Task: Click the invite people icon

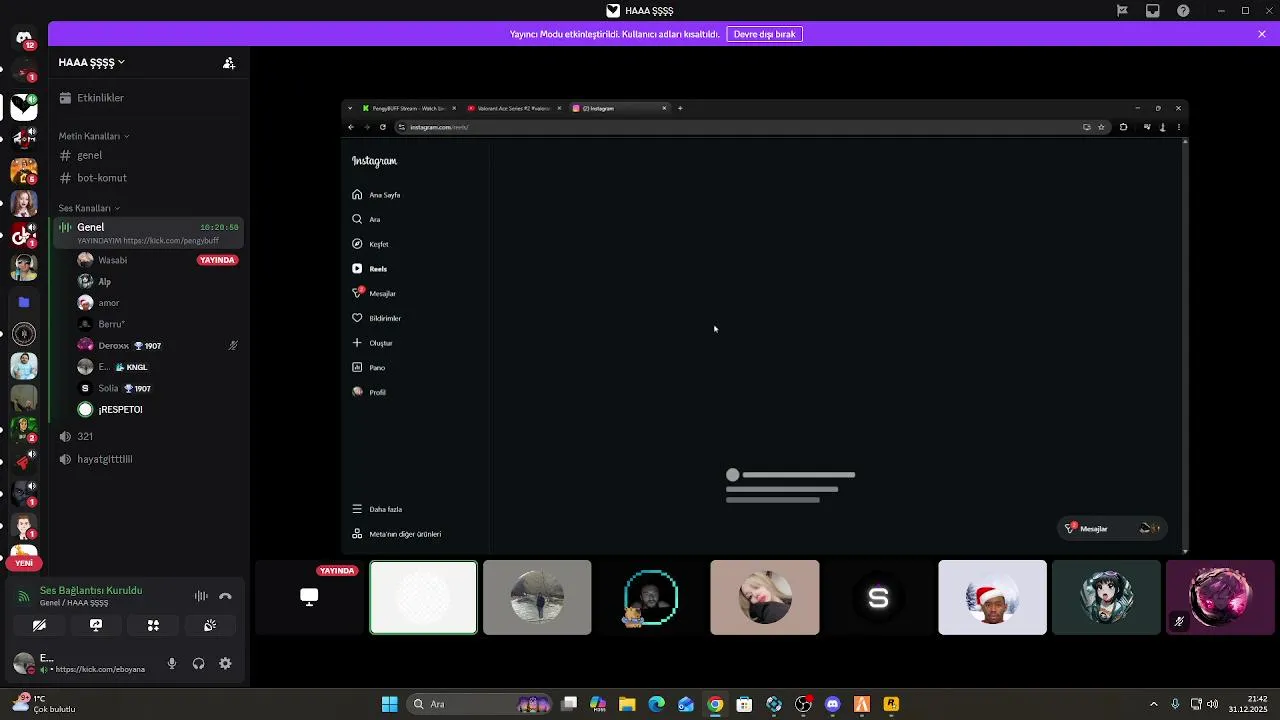Action: click(x=229, y=62)
